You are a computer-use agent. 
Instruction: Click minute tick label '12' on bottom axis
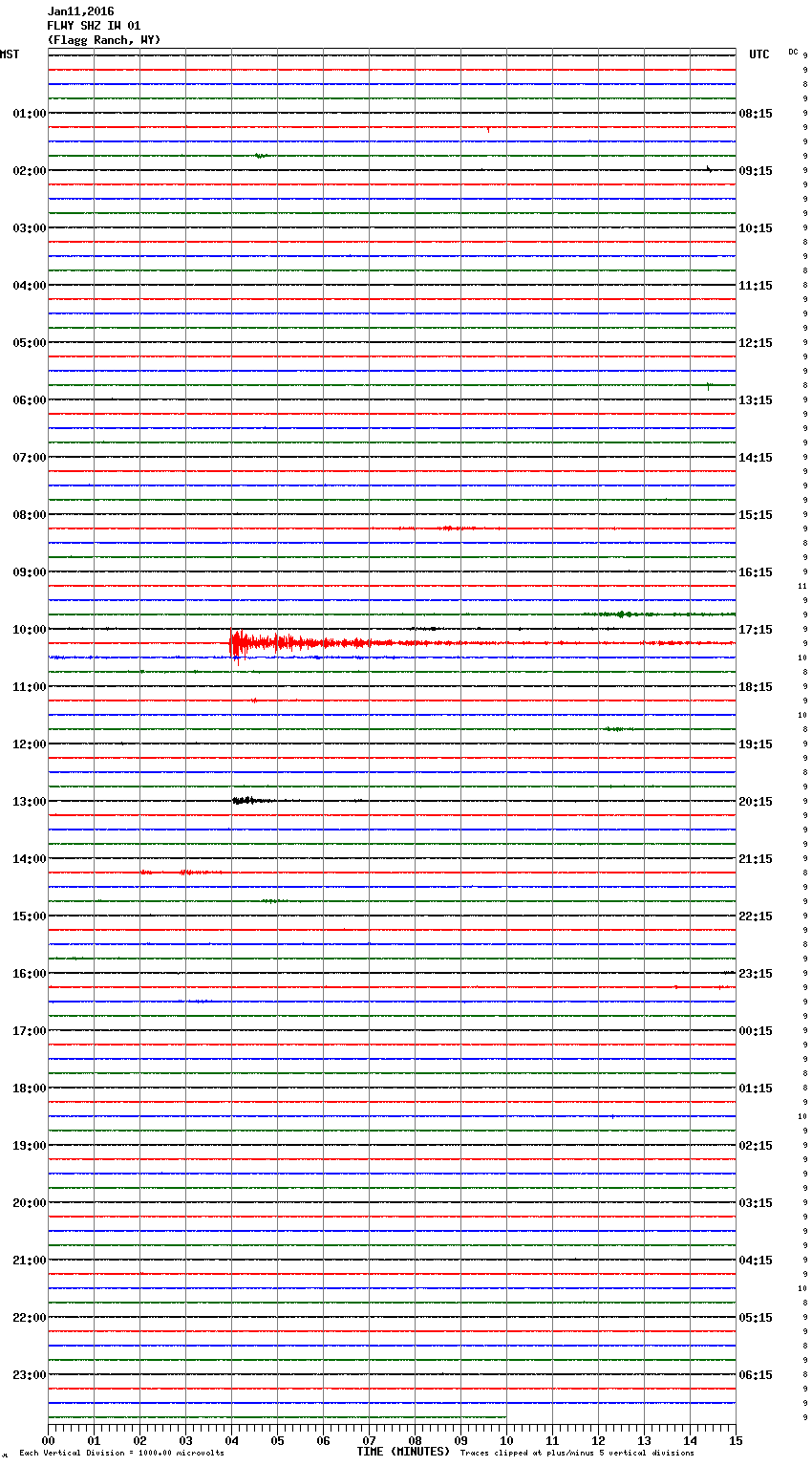point(598,1439)
